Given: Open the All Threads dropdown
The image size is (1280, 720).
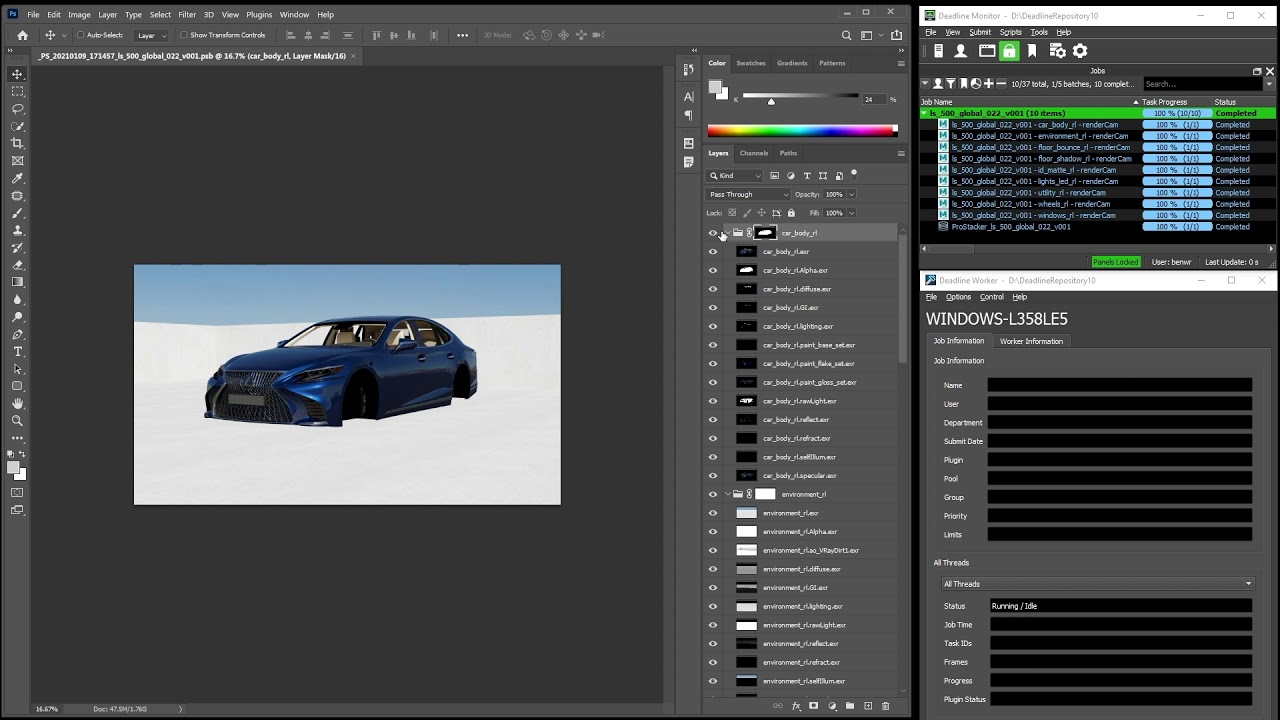Looking at the screenshot, I should tap(1096, 584).
